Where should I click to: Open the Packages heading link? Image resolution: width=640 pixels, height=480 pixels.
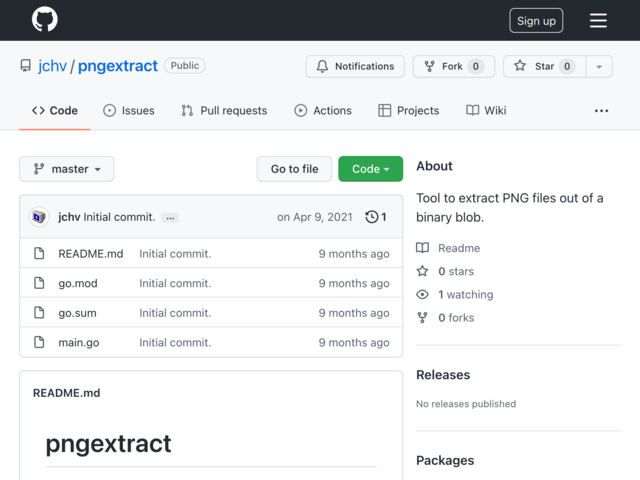click(445, 460)
